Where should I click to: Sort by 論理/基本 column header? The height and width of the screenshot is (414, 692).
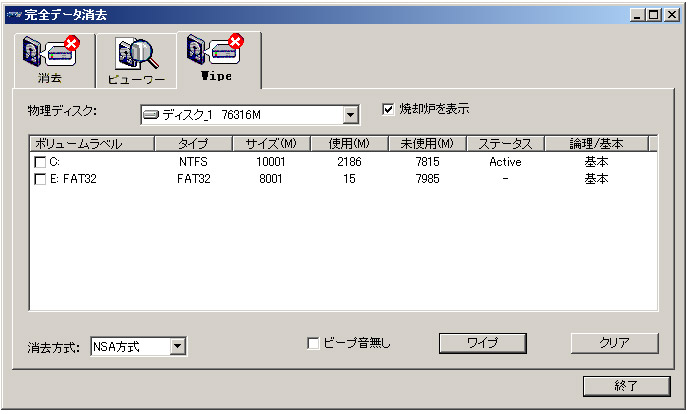tap(597, 144)
